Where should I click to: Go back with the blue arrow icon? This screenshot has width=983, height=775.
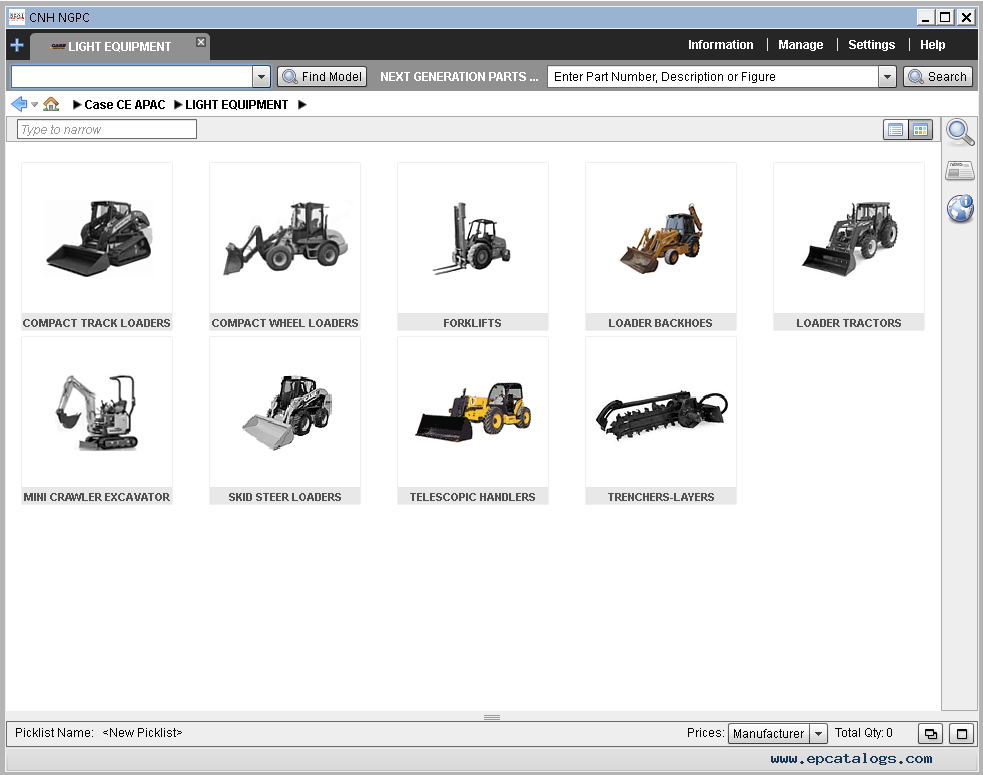pyautogui.click(x=19, y=104)
